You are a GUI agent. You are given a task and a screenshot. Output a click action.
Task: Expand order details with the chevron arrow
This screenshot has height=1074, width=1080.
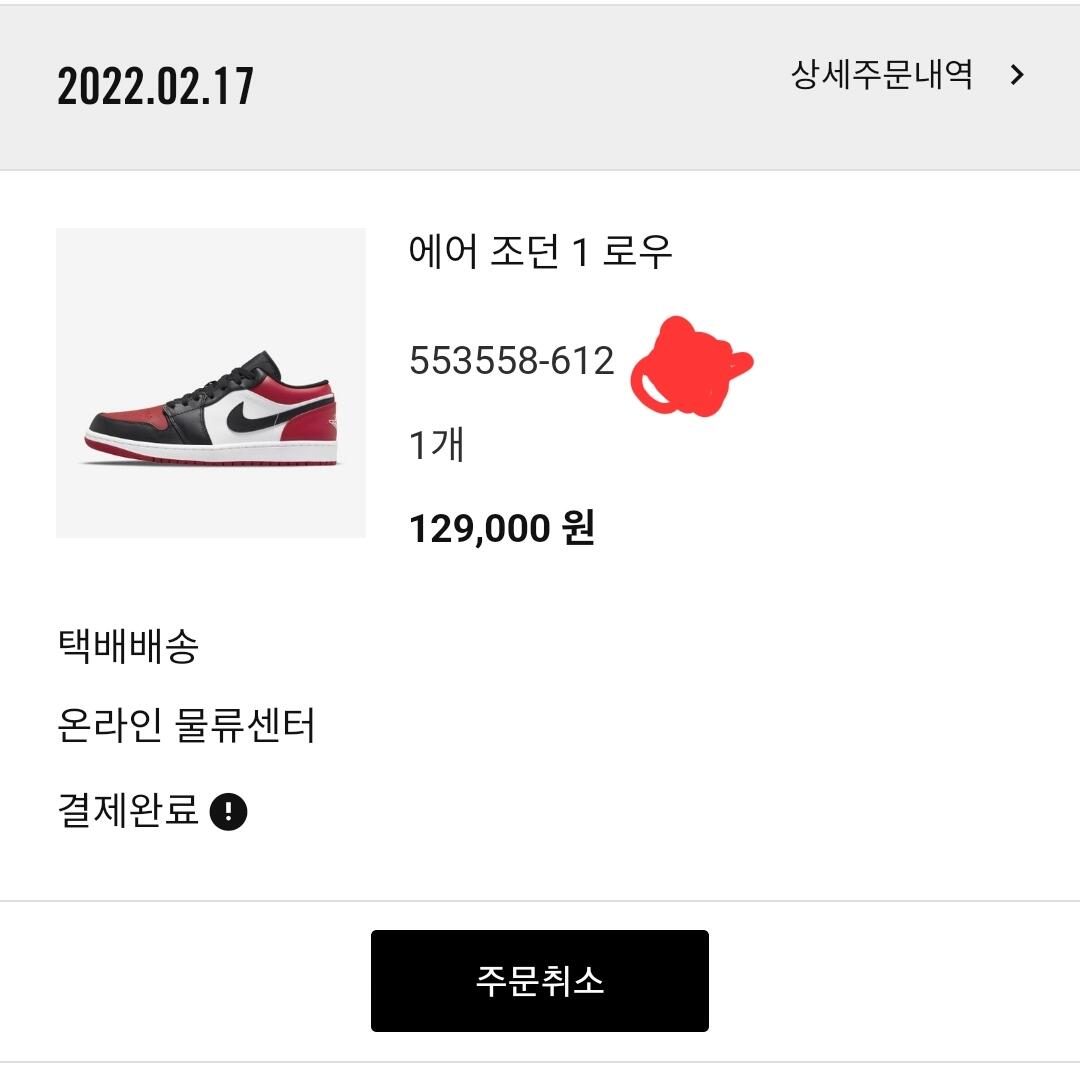(x=1017, y=75)
